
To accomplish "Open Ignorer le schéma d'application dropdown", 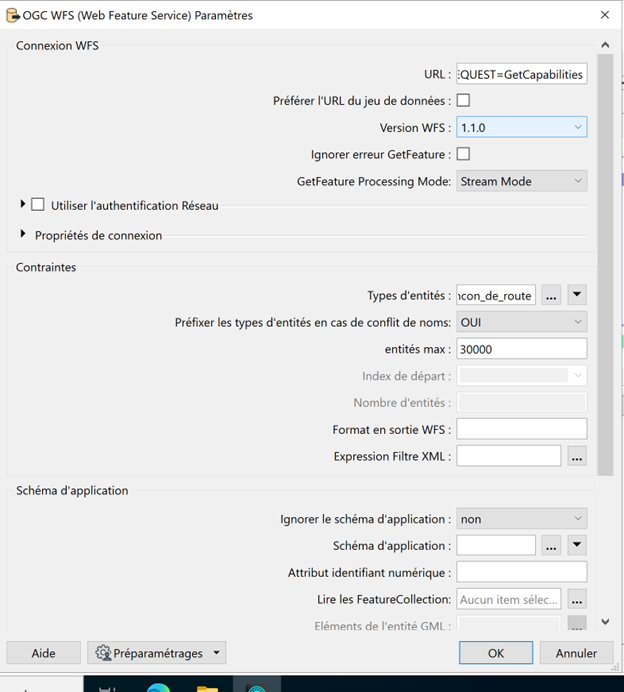I will click(522, 519).
